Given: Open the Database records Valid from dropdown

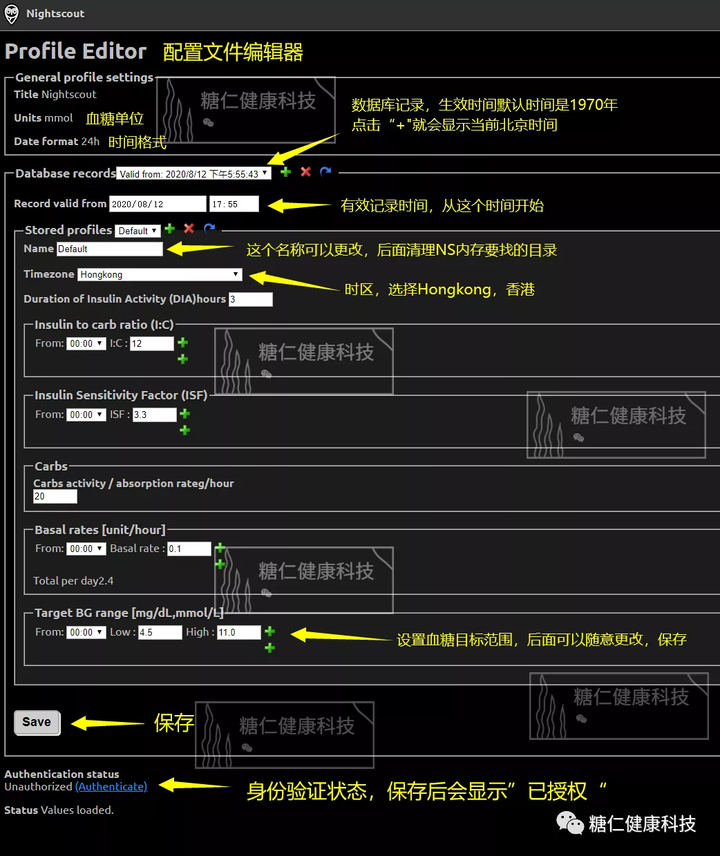Looking at the screenshot, I should 194,174.
